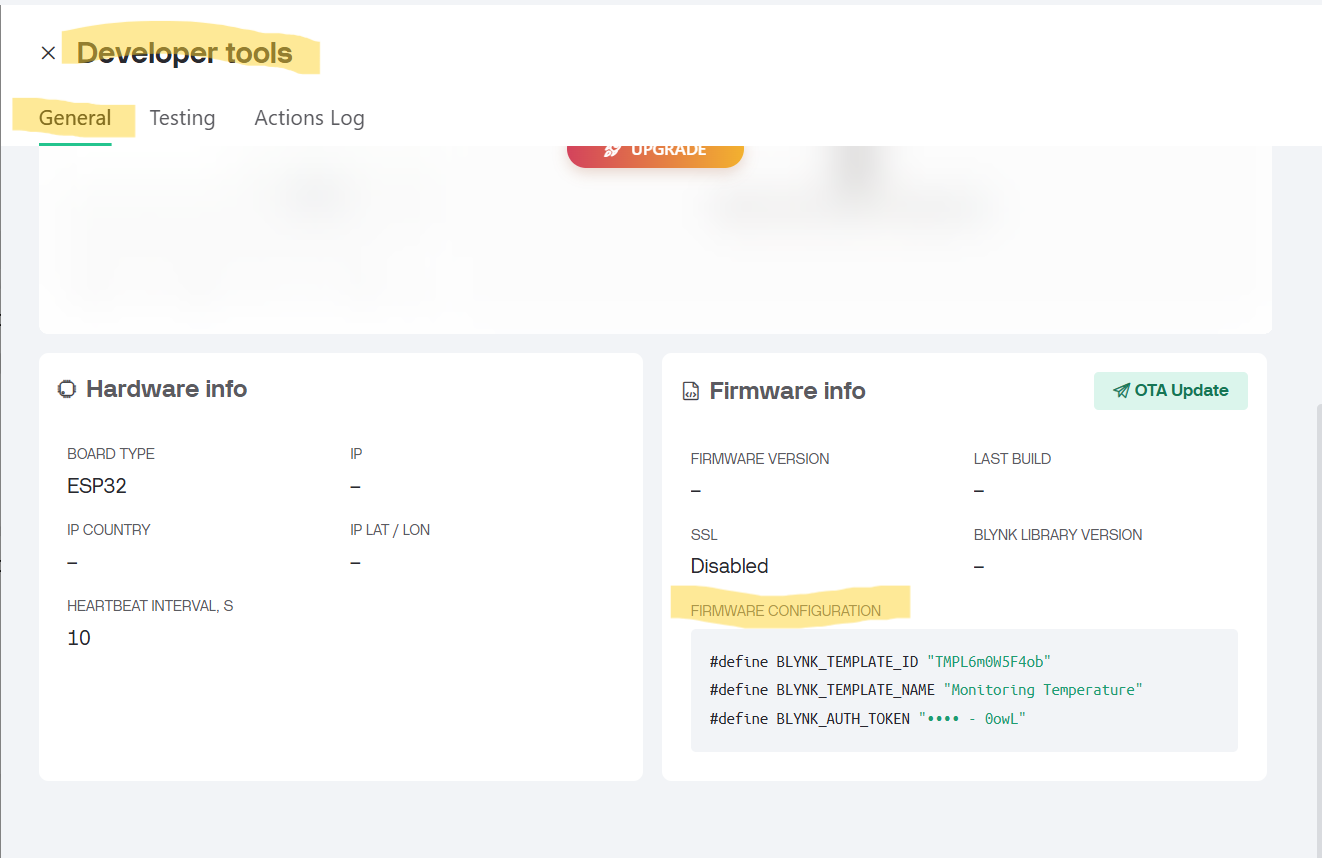Click the rocket icon on UPGRADE button

click(613, 150)
